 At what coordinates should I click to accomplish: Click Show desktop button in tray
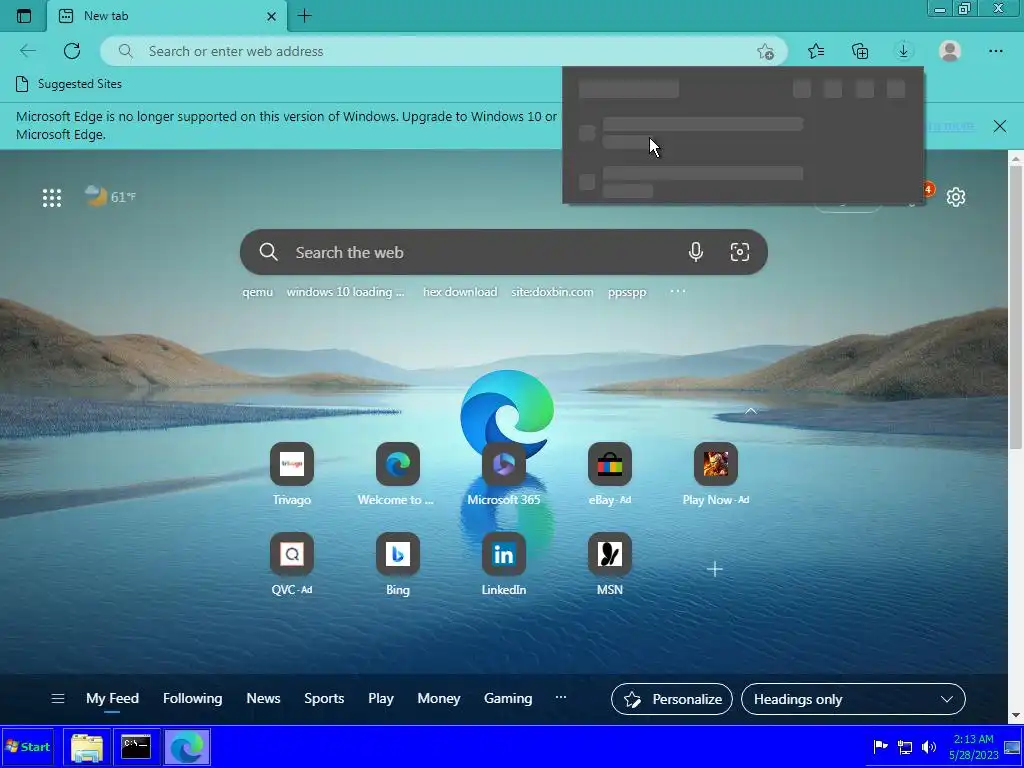pyautogui.click(x=1013, y=747)
